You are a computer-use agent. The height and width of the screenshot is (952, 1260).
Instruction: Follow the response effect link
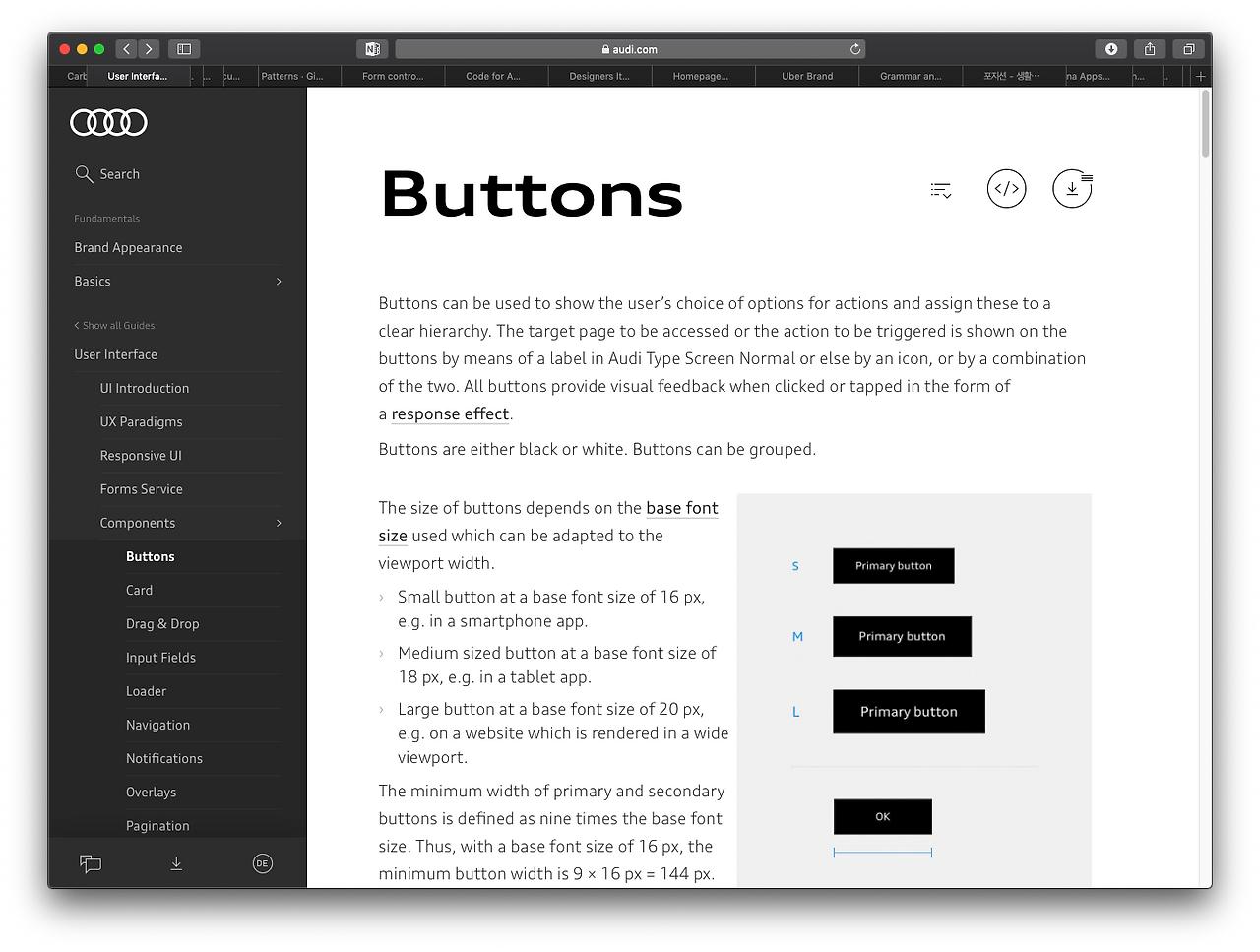tap(450, 414)
